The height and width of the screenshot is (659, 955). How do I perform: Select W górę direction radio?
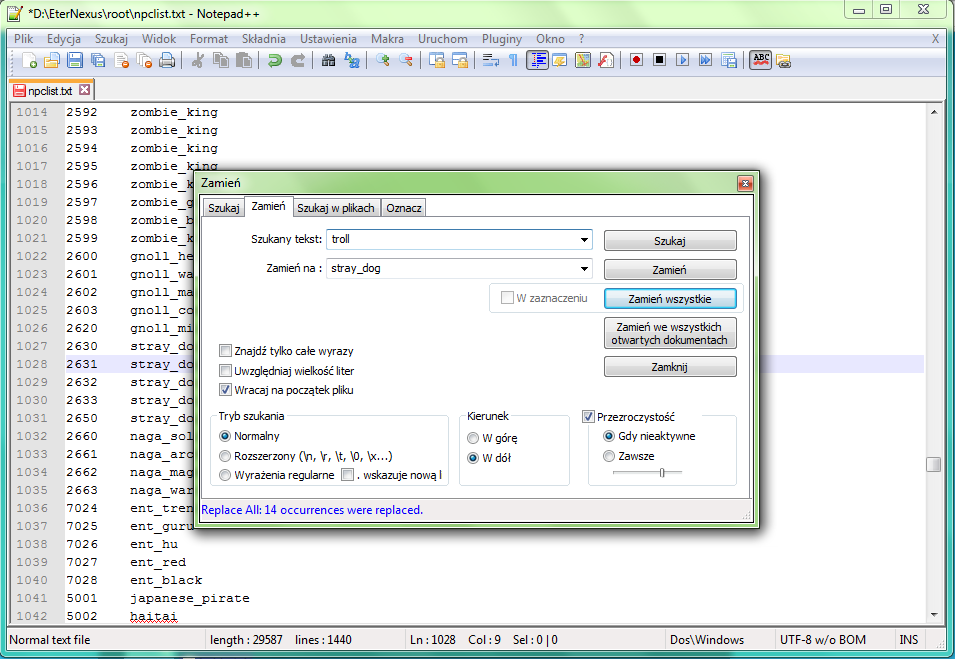[473, 438]
